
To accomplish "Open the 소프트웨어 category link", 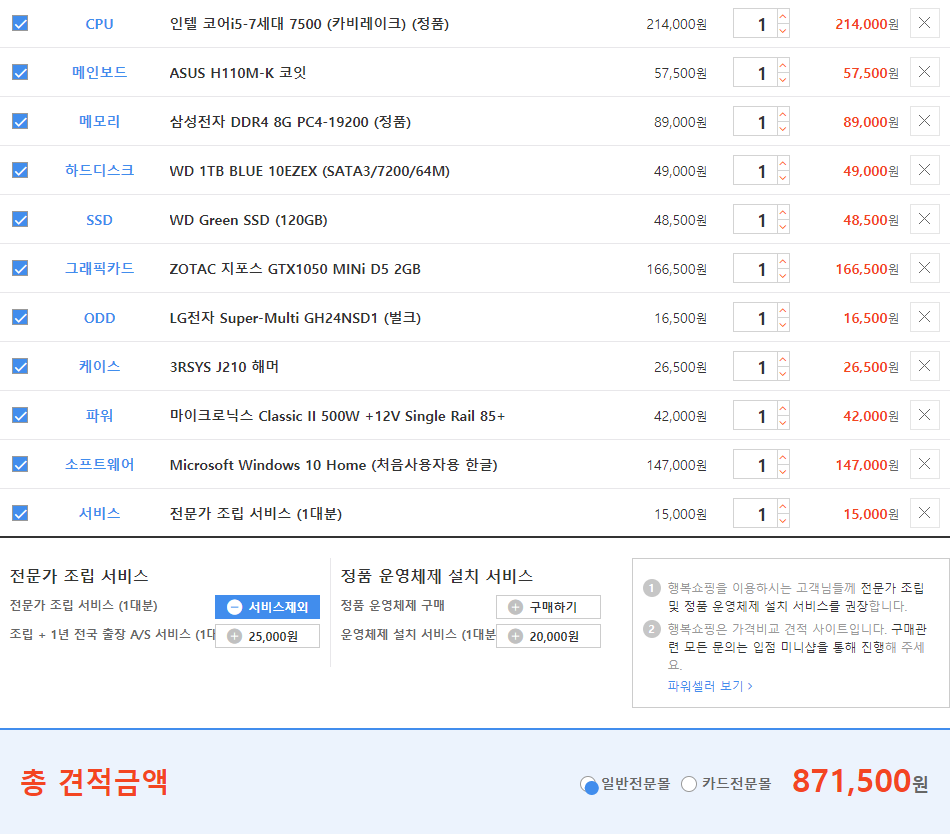I will 99,465.
